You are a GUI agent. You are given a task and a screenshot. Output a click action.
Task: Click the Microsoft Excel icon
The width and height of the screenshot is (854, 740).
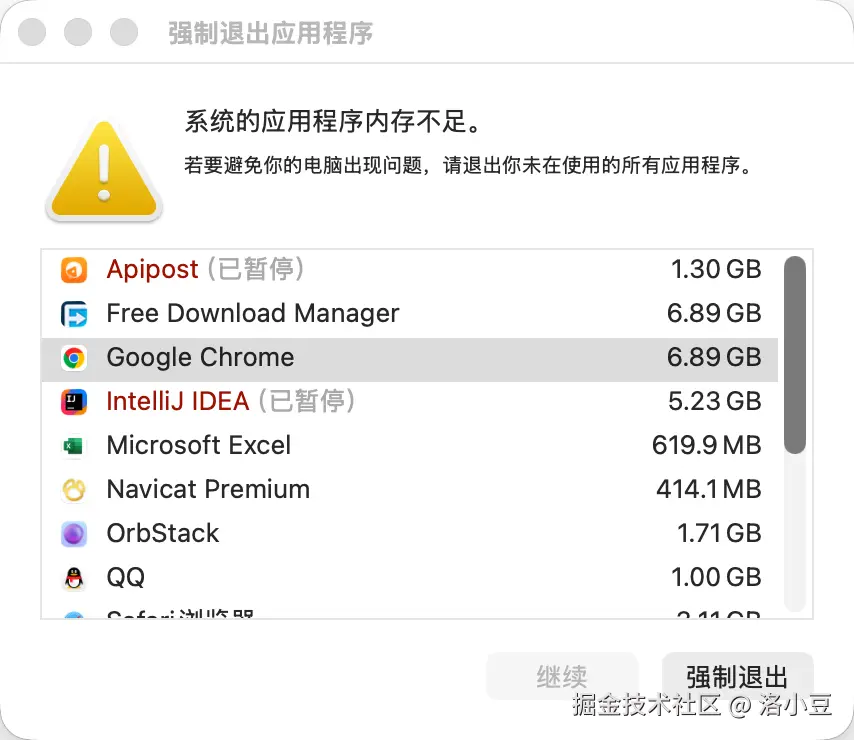(x=74, y=446)
